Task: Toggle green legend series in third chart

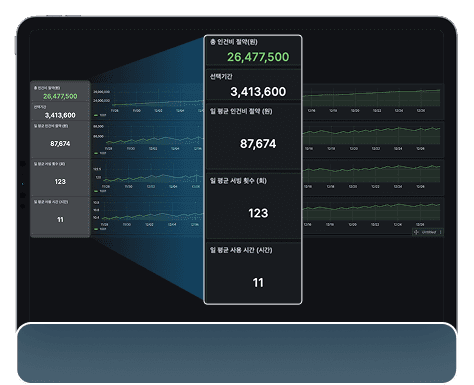Action: pyautogui.click(x=100, y=191)
